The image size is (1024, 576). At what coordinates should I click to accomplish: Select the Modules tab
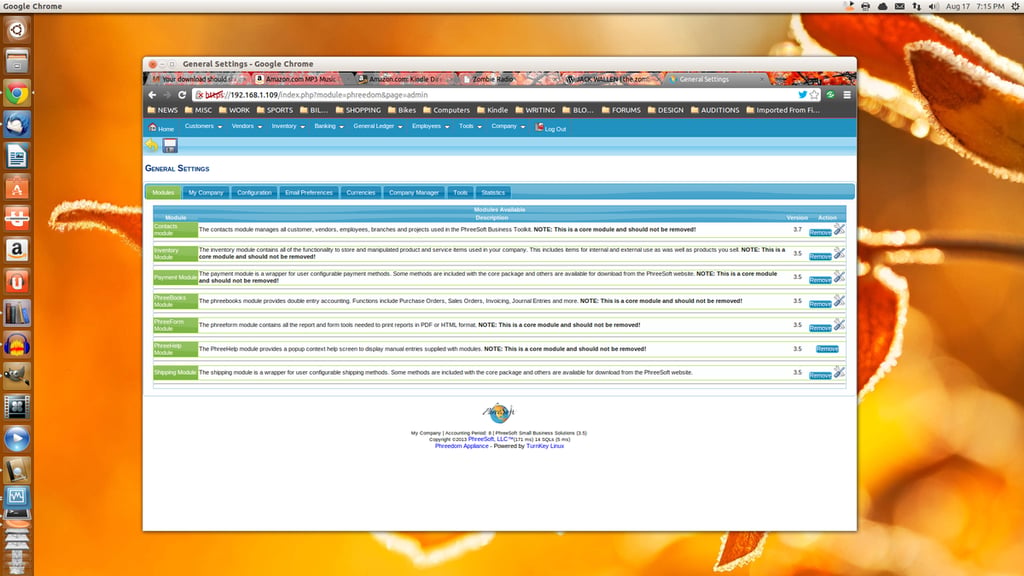pyautogui.click(x=163, y=193)
